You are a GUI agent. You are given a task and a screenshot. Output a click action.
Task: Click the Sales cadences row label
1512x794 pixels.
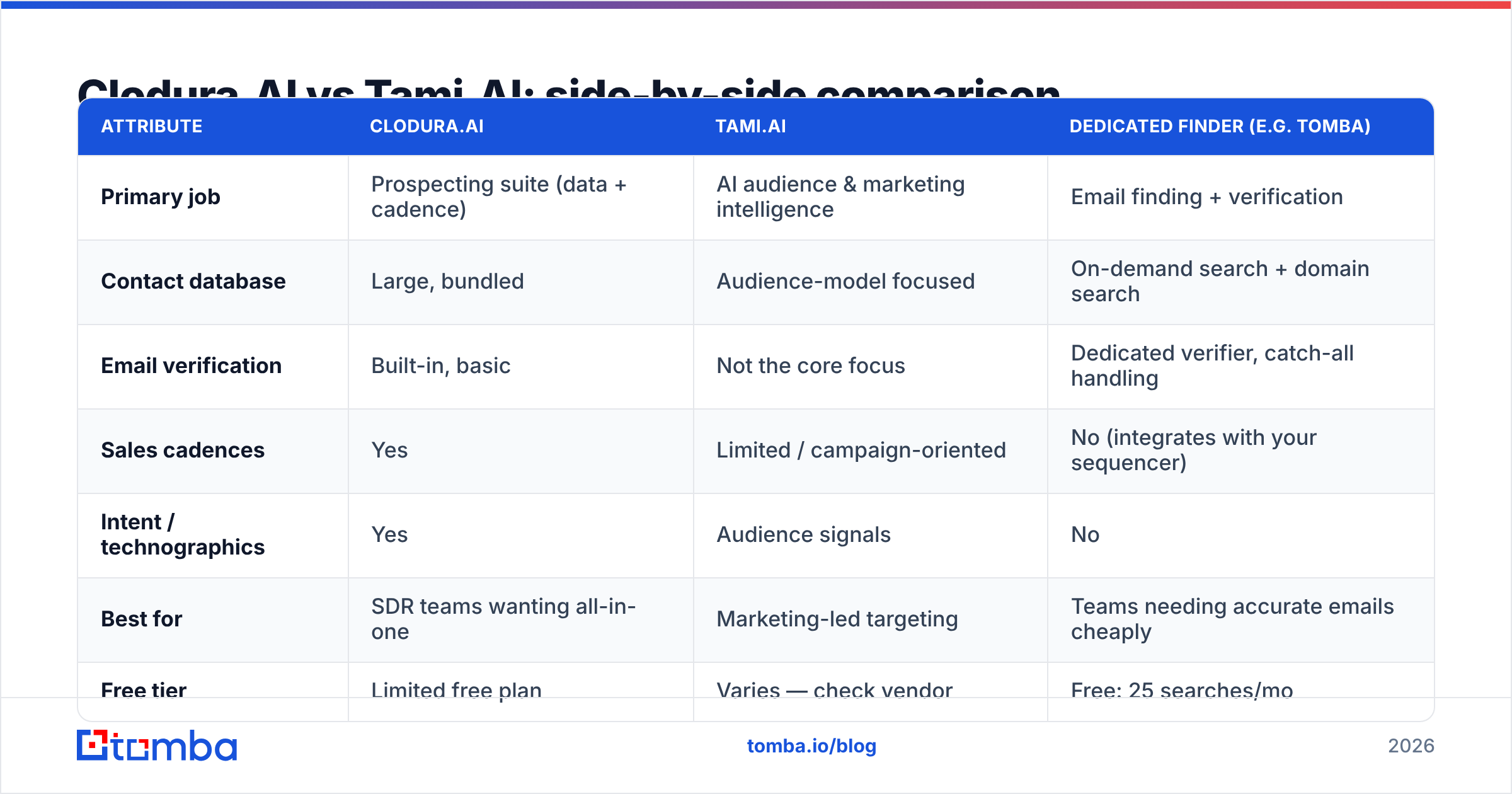tap(183, 450)
